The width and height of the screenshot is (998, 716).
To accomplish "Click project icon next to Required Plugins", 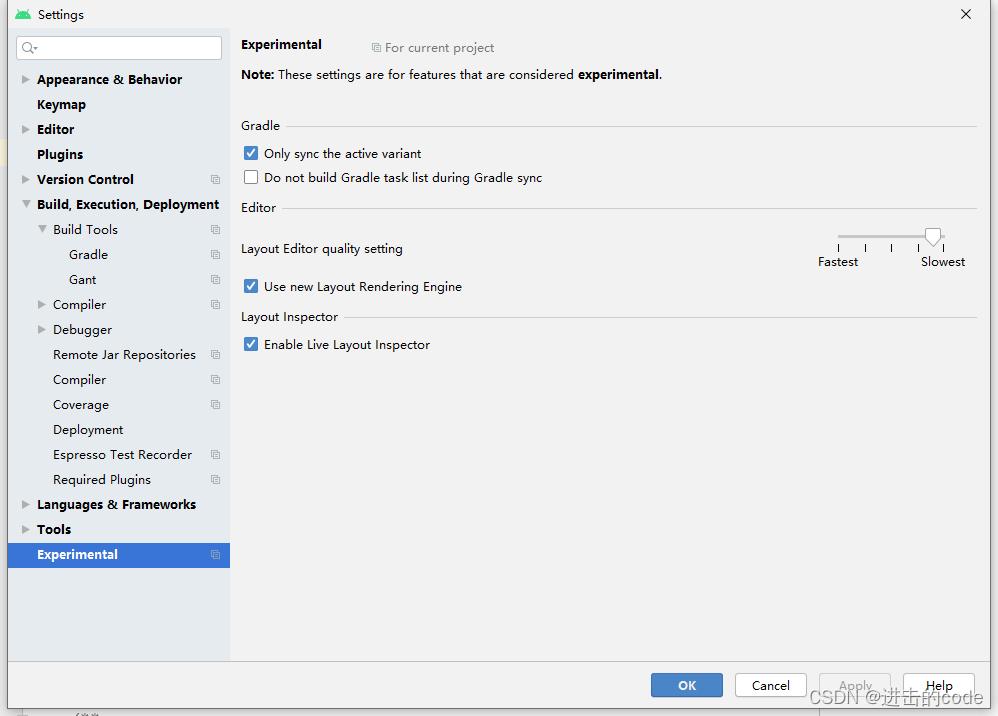I will pos(216,480).
